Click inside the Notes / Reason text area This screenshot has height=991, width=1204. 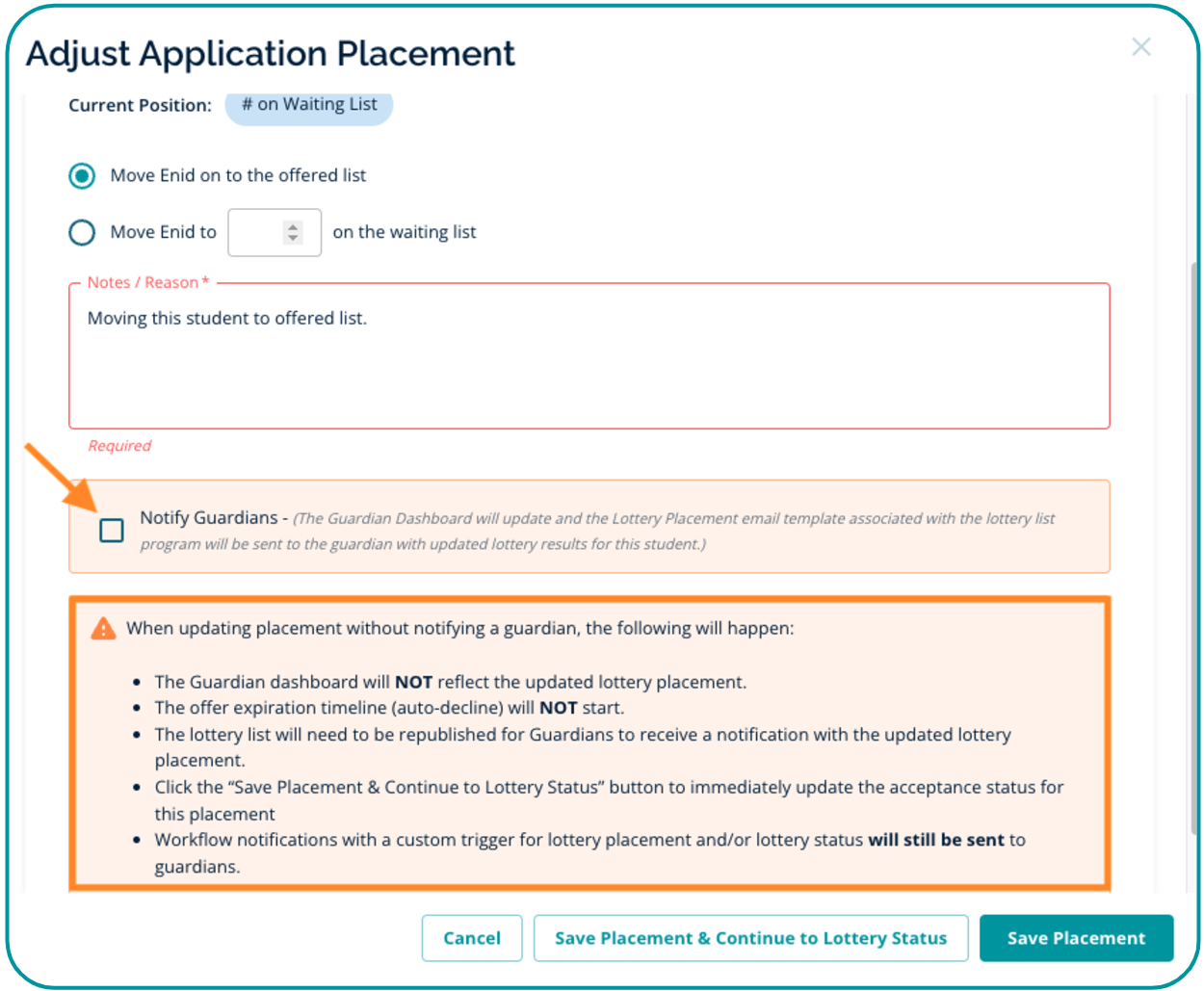point(589,366)
